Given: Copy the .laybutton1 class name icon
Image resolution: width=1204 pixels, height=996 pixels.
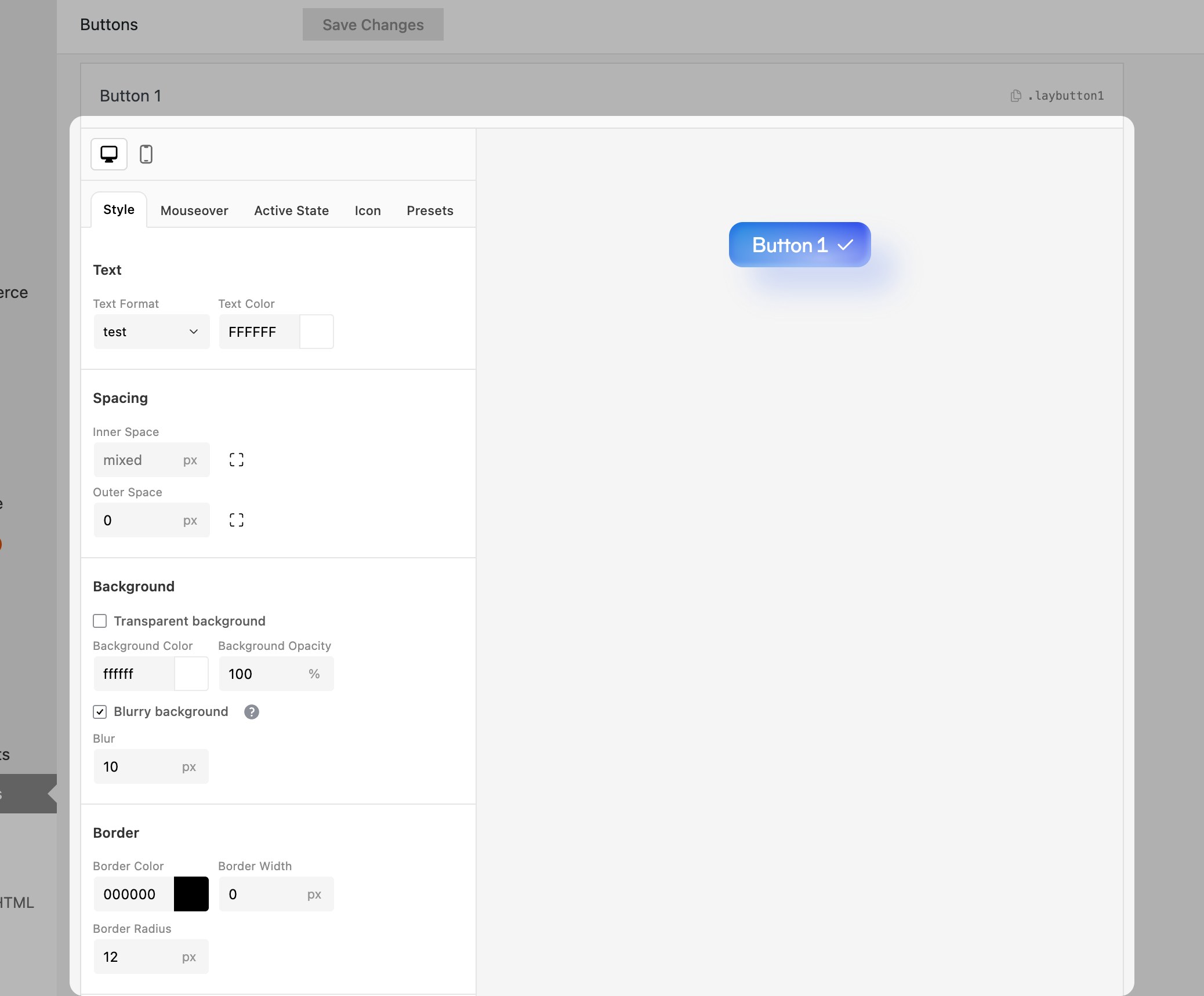Looking at the screenshot, I should click(x=1016, y=96).
